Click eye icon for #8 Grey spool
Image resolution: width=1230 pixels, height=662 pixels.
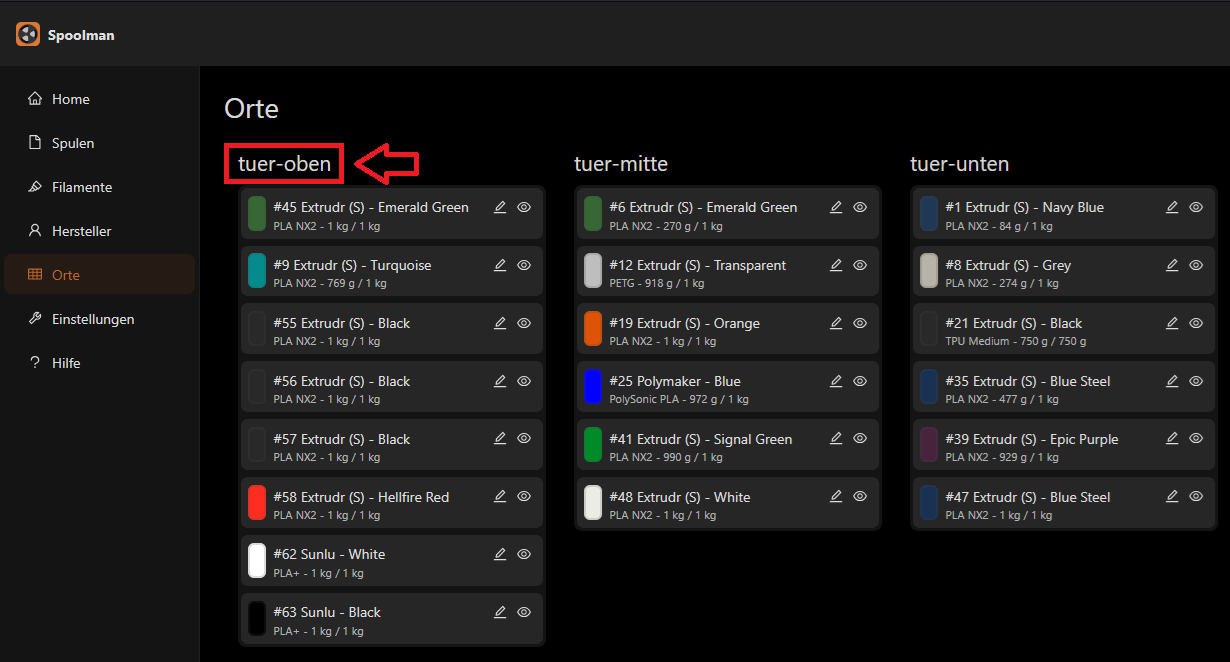pyautogui.click(x=1196, y=266)
